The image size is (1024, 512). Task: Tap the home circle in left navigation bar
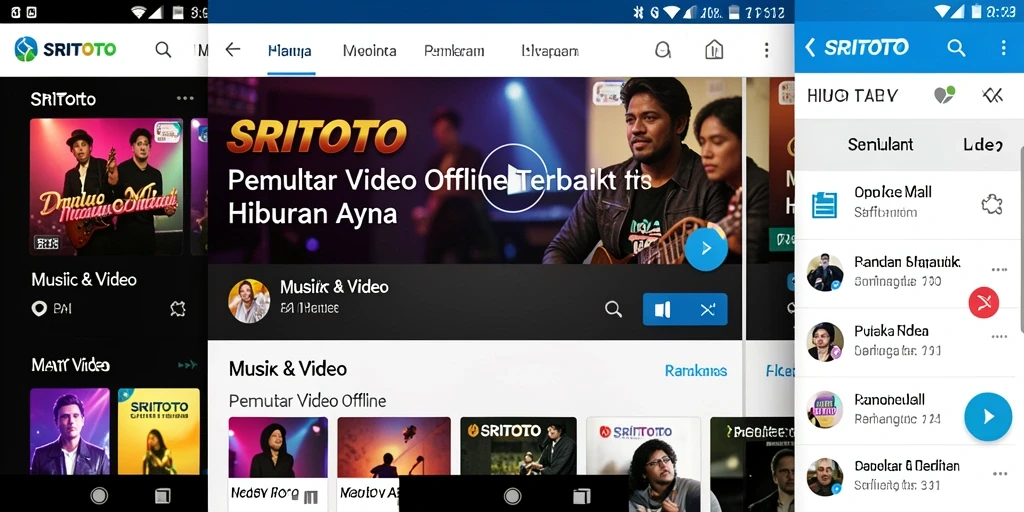tap(99, 496)
